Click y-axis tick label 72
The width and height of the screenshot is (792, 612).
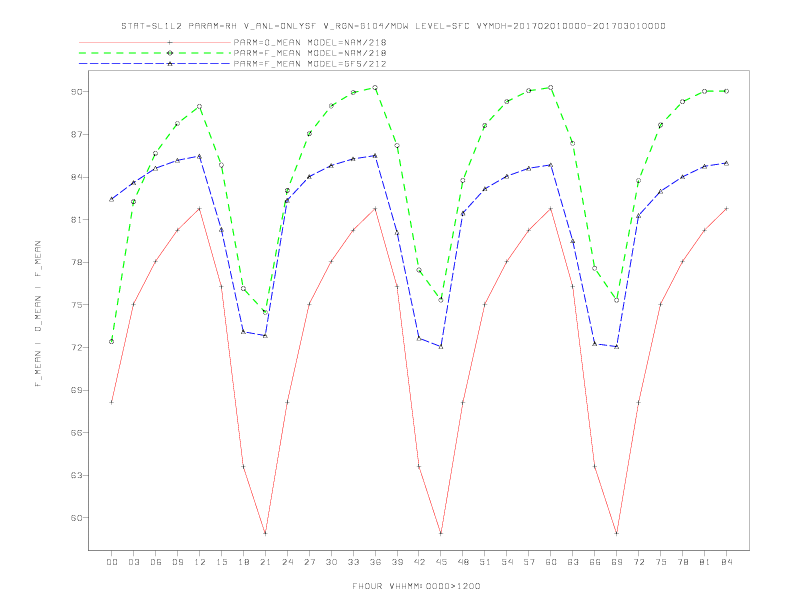(x=77, y=347)
